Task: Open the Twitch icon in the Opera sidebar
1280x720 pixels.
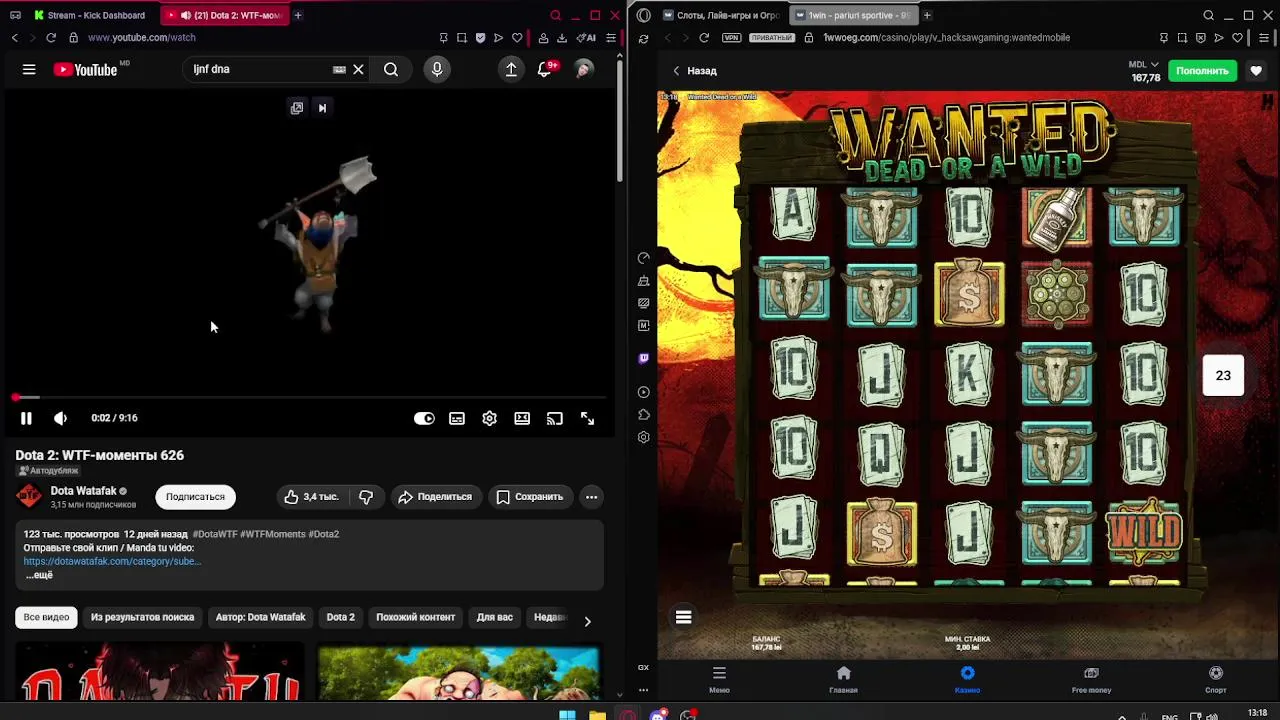Action: click(643, 358)
